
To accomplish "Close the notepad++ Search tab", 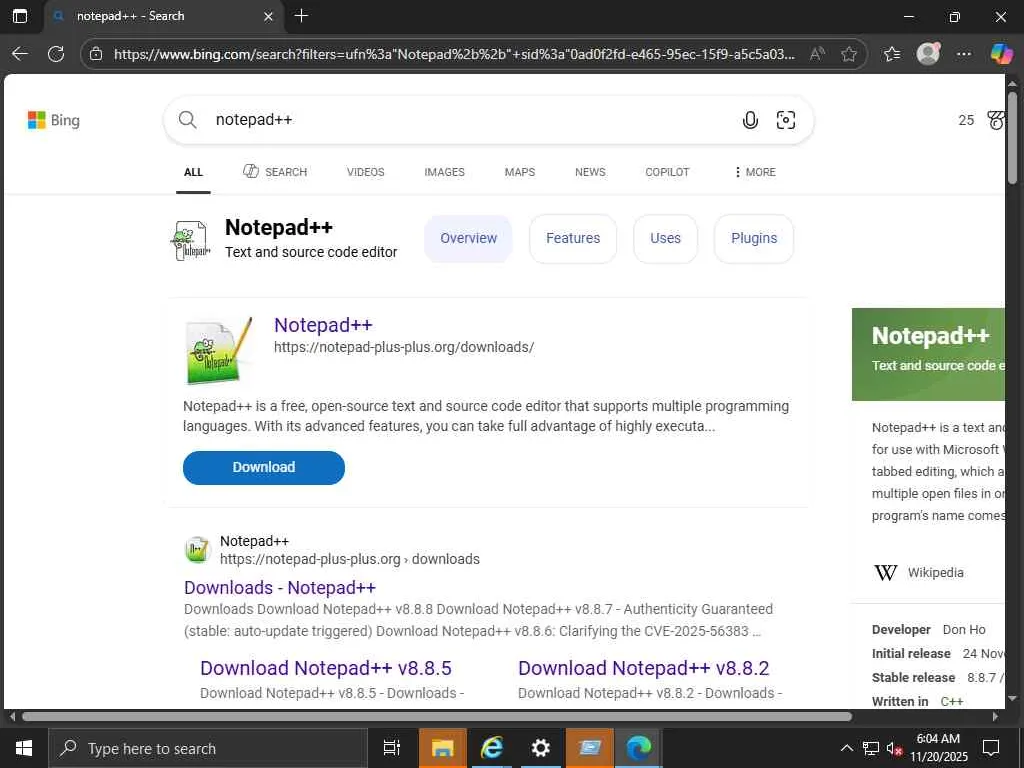I will click(x=268, y=16).
